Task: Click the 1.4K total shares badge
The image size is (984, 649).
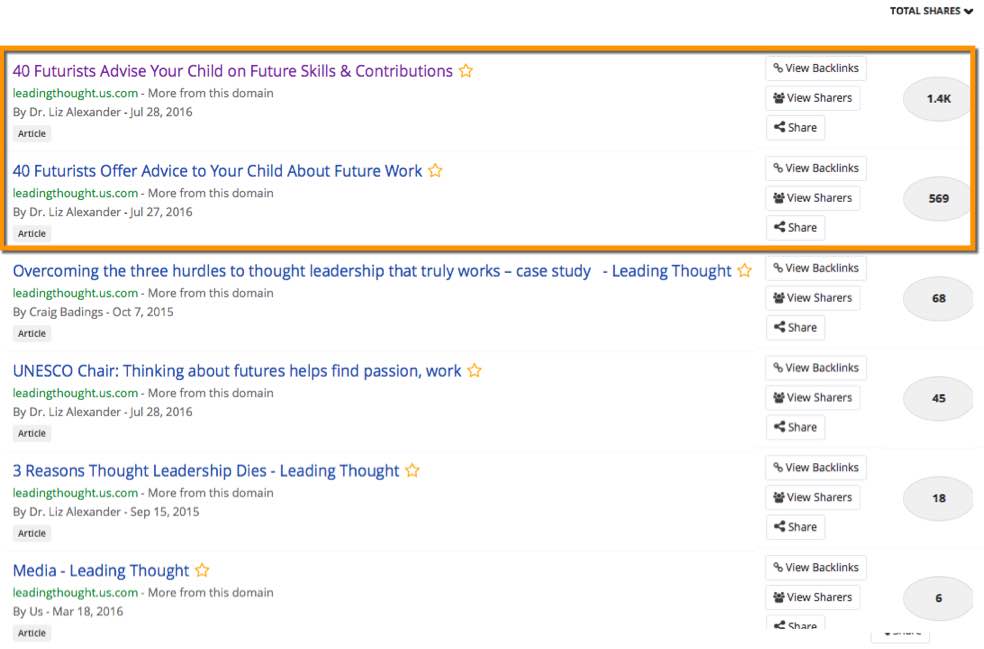Action: point(938,99)
